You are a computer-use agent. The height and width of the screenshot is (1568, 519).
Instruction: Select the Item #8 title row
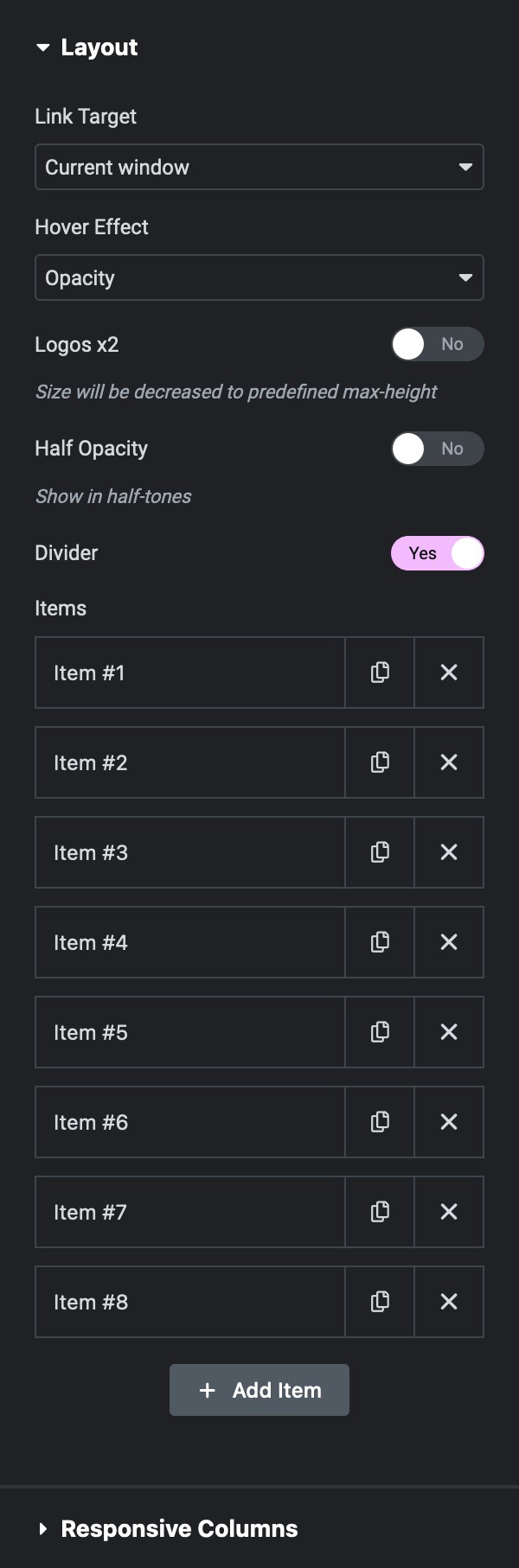[190, 1302]
